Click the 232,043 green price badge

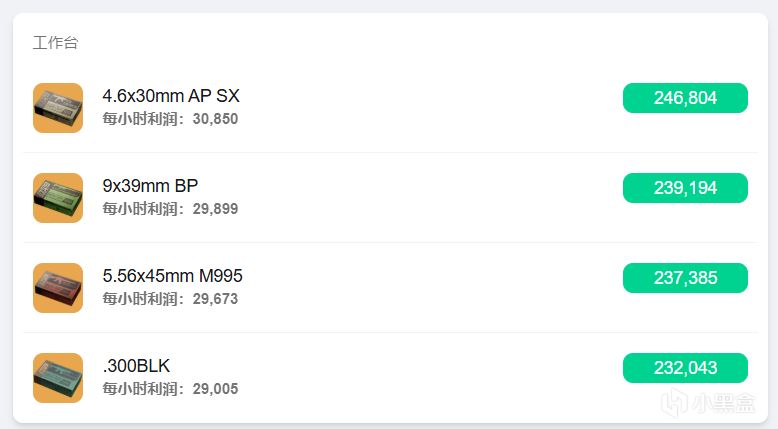coord(685,368)
